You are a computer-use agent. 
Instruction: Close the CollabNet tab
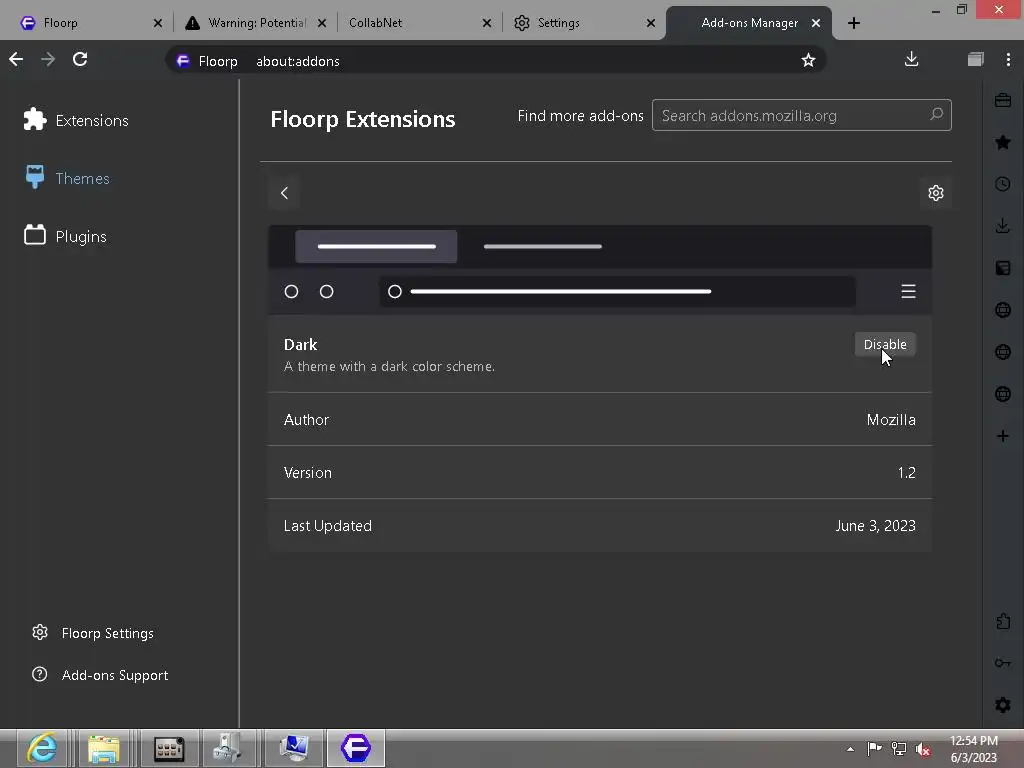coord(487,23)
